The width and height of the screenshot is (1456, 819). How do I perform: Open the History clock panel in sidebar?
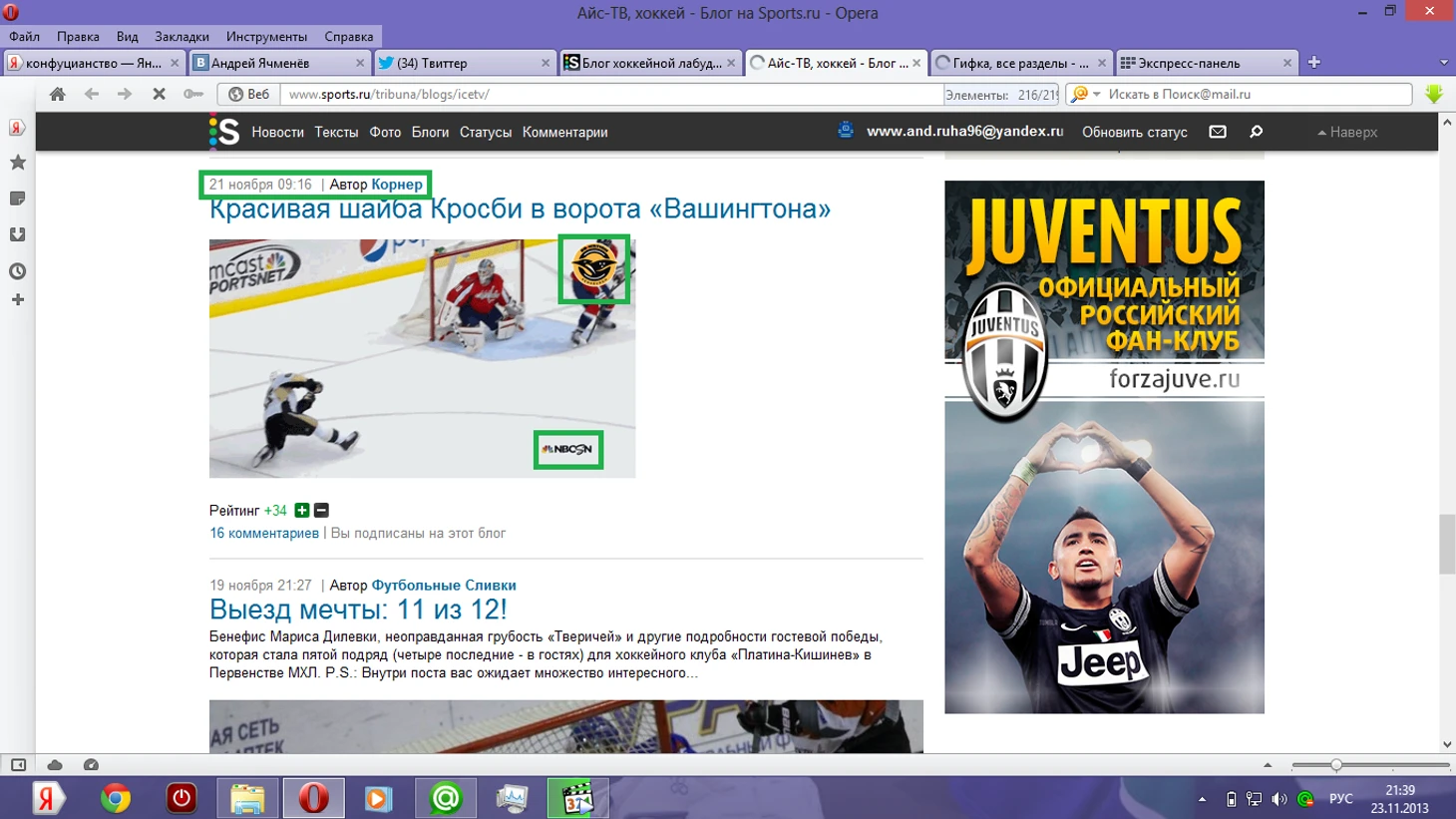click(18, 271)
